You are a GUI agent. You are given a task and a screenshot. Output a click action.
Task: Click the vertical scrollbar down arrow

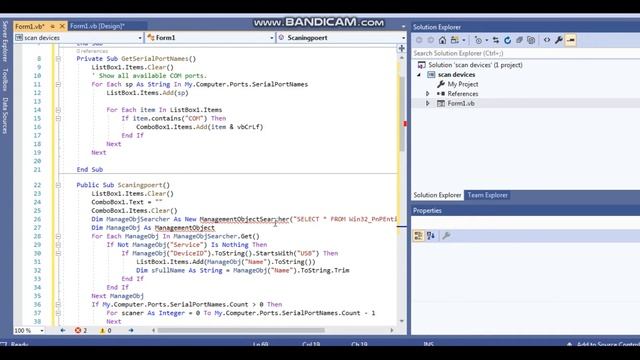402,321
